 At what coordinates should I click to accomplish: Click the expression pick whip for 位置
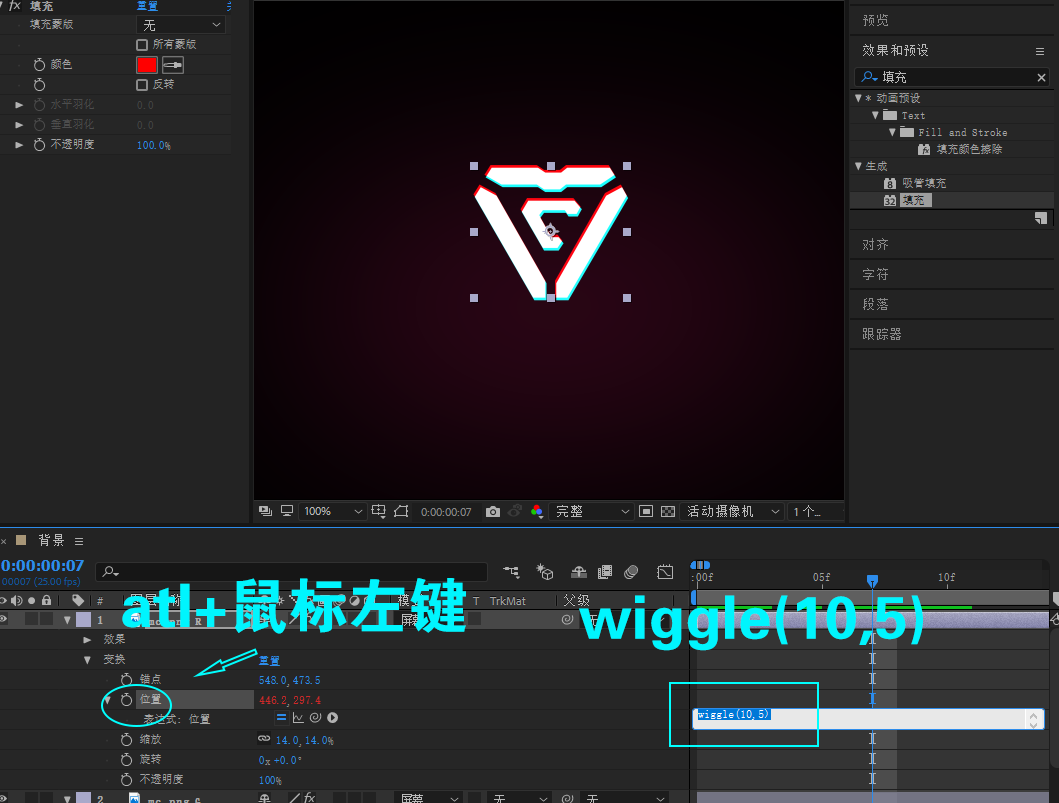[x=314, y=718]
